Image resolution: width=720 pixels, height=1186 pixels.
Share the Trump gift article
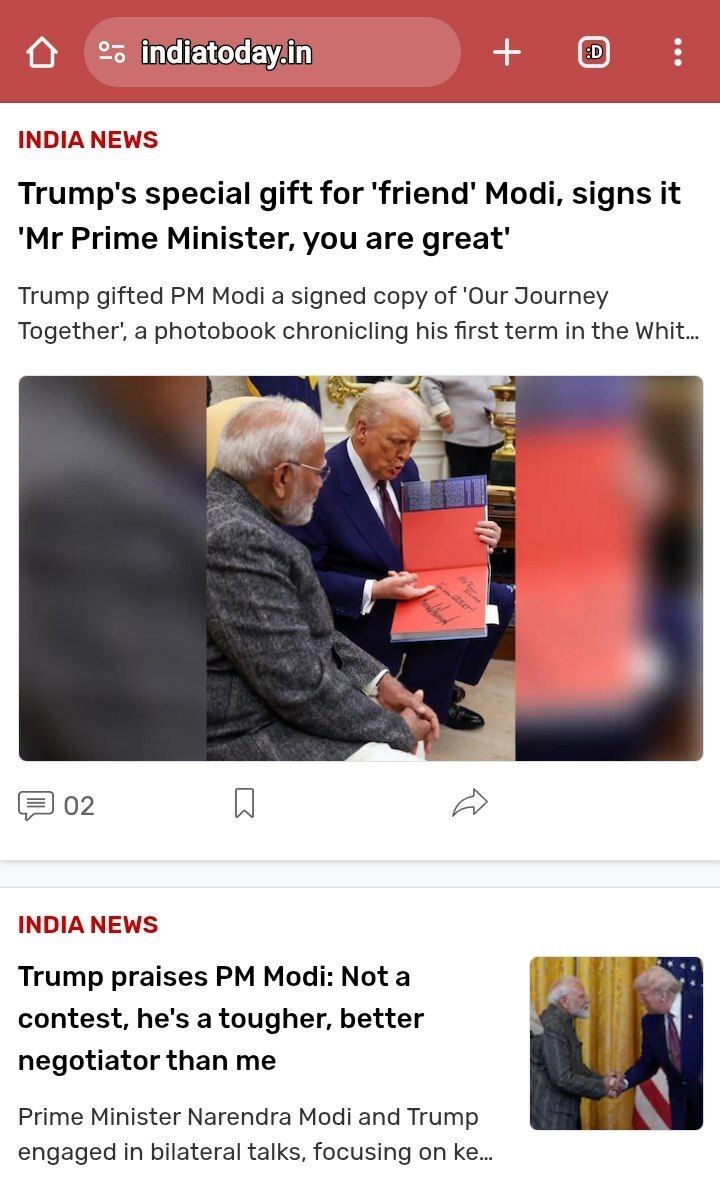click(470, 803)
